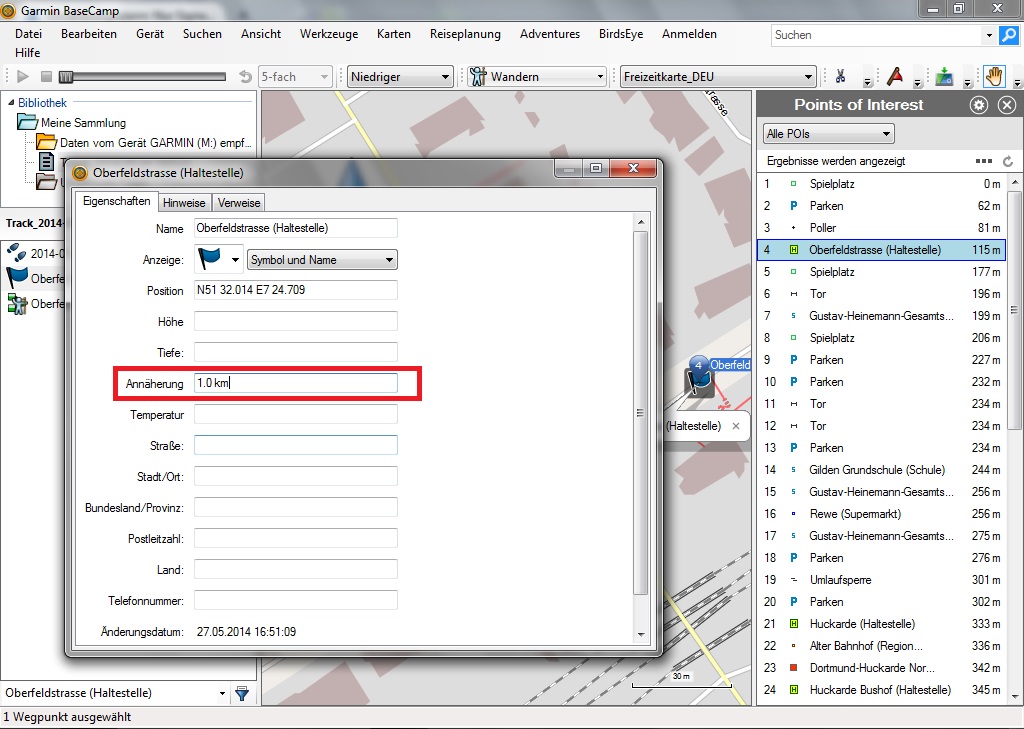The image size is (1024, 729).
Task: Click the Position coordinates field
Action: click(296, 290)
